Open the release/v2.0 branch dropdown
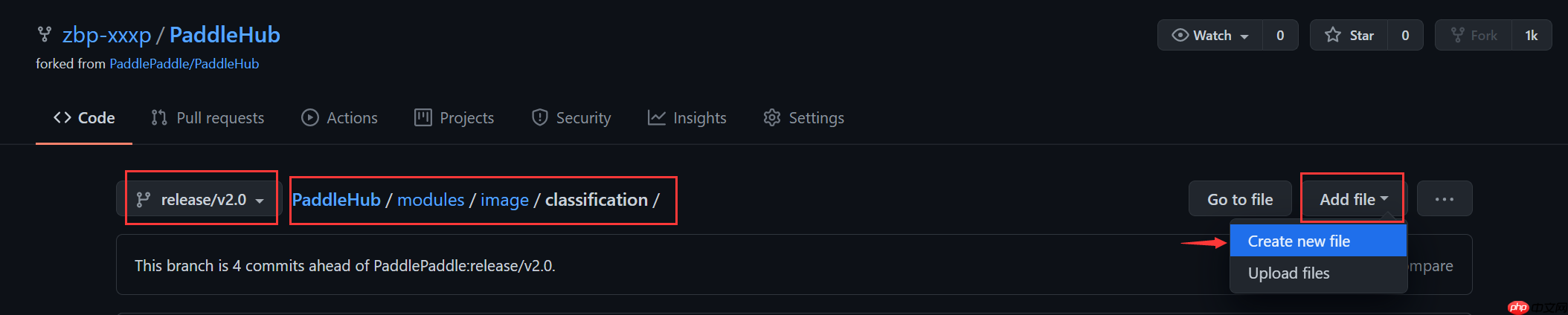Screen dimensions: 1568x315 pyautogui.click(x=201, y=199)
